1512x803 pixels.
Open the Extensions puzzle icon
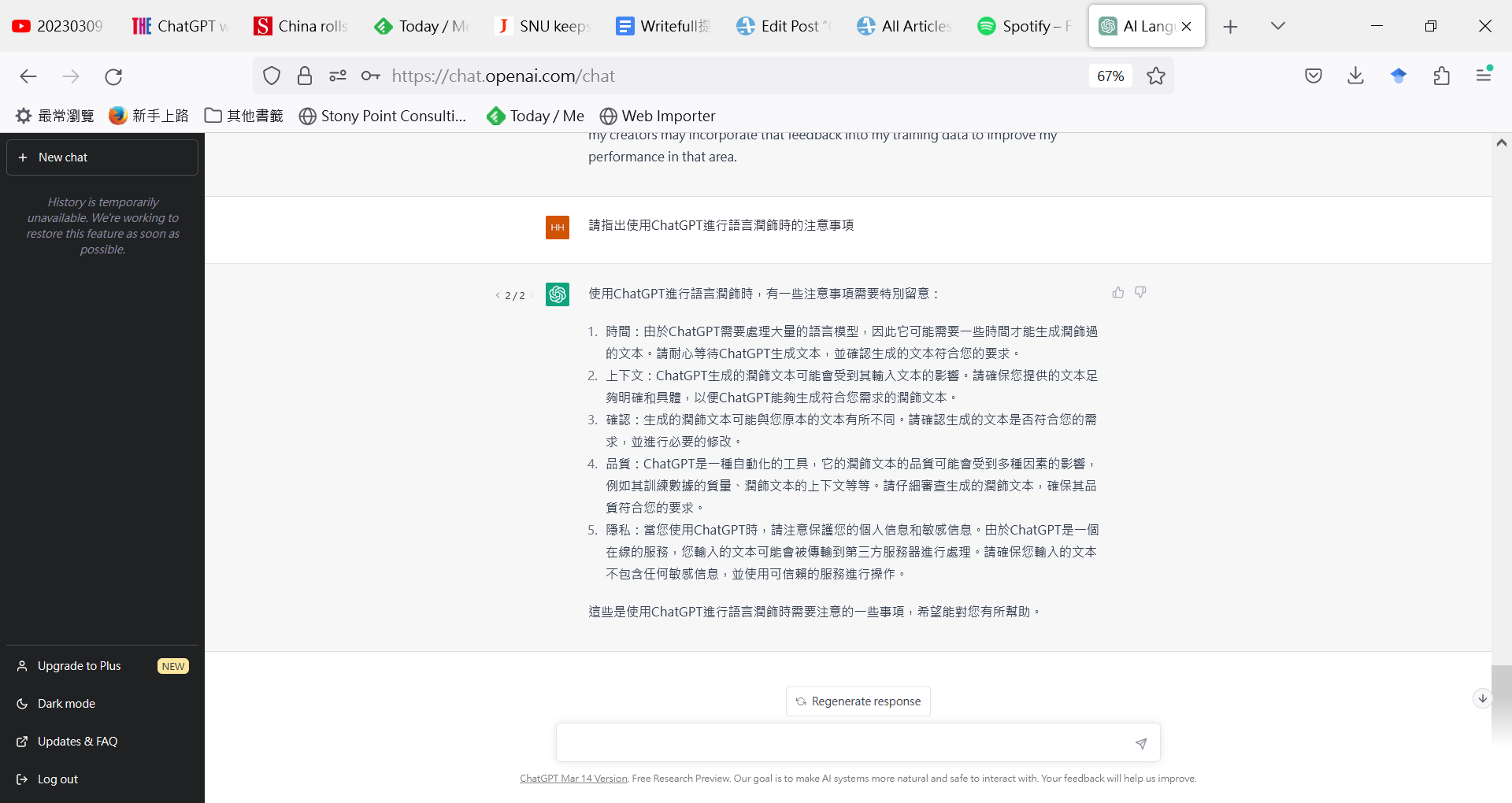click(1442, 76)
